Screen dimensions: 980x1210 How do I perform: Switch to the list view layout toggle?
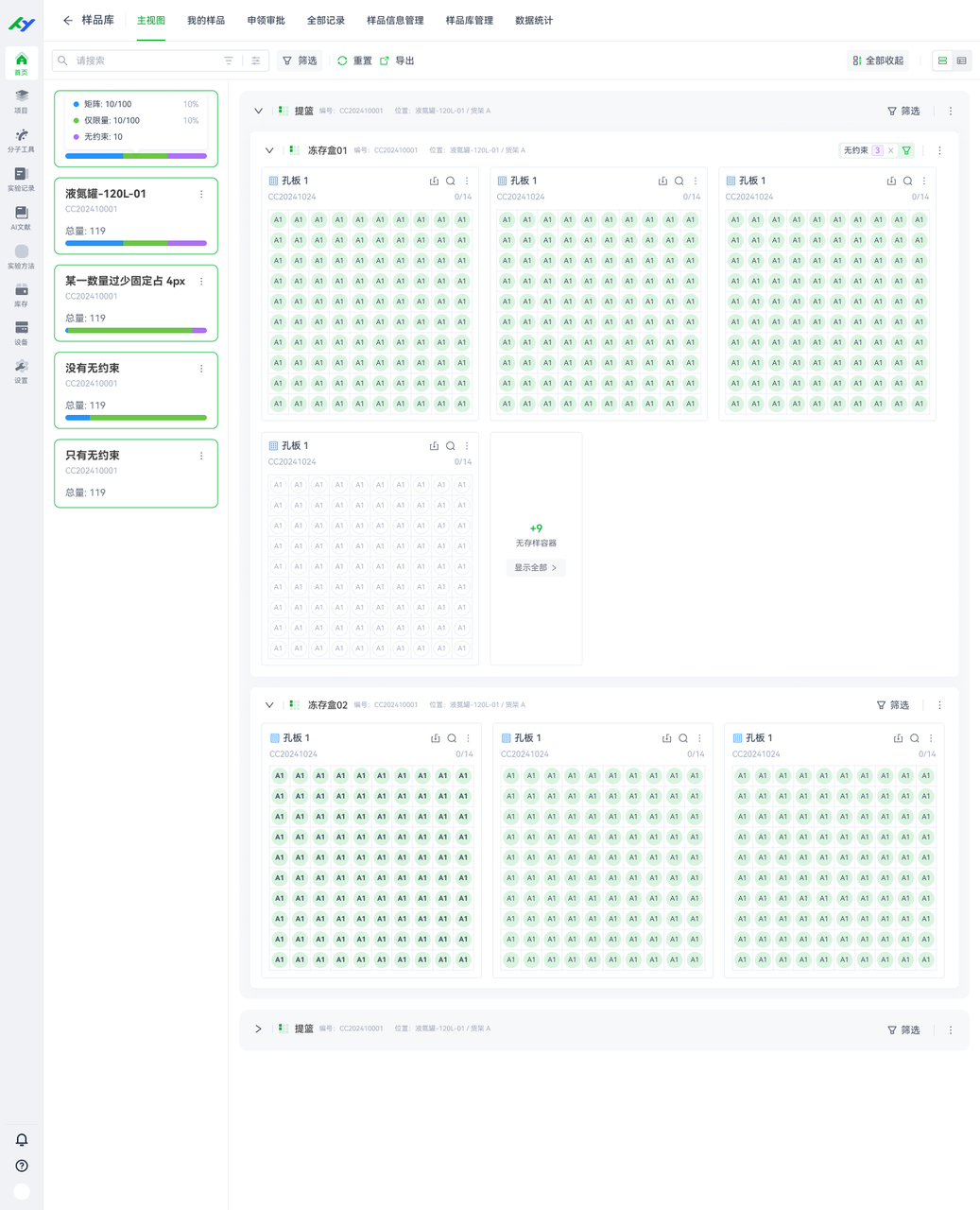(961, 60)
